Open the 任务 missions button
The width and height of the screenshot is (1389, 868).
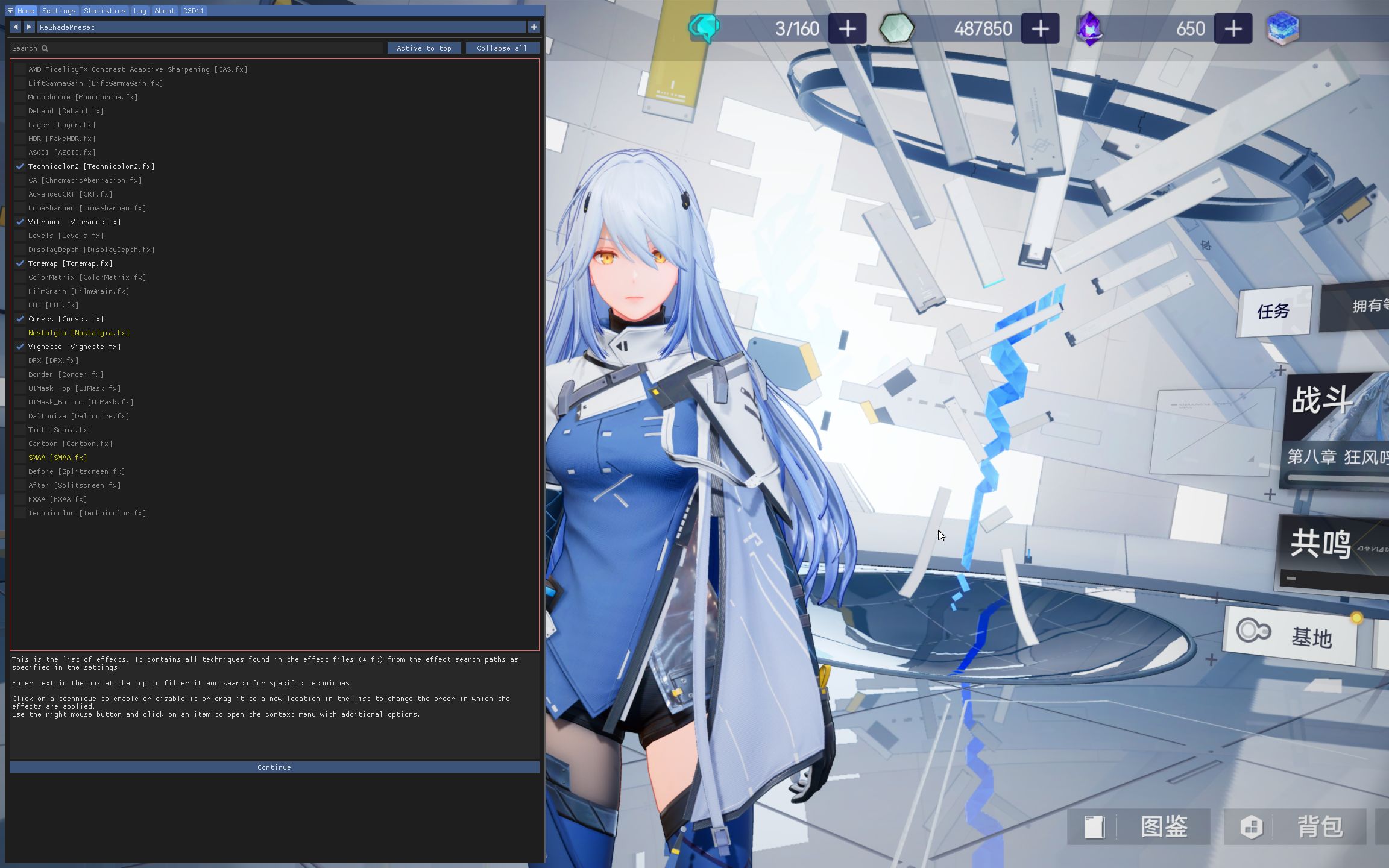point(1273,311)
